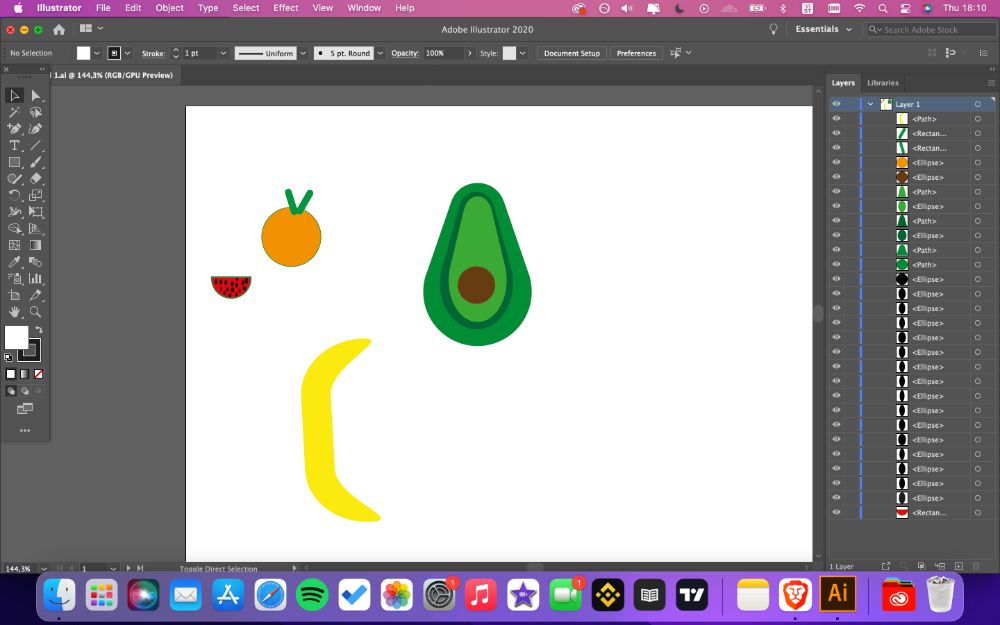
Task: Open the Effect menu
Action: pyautogui.click(x=286, y=8)
